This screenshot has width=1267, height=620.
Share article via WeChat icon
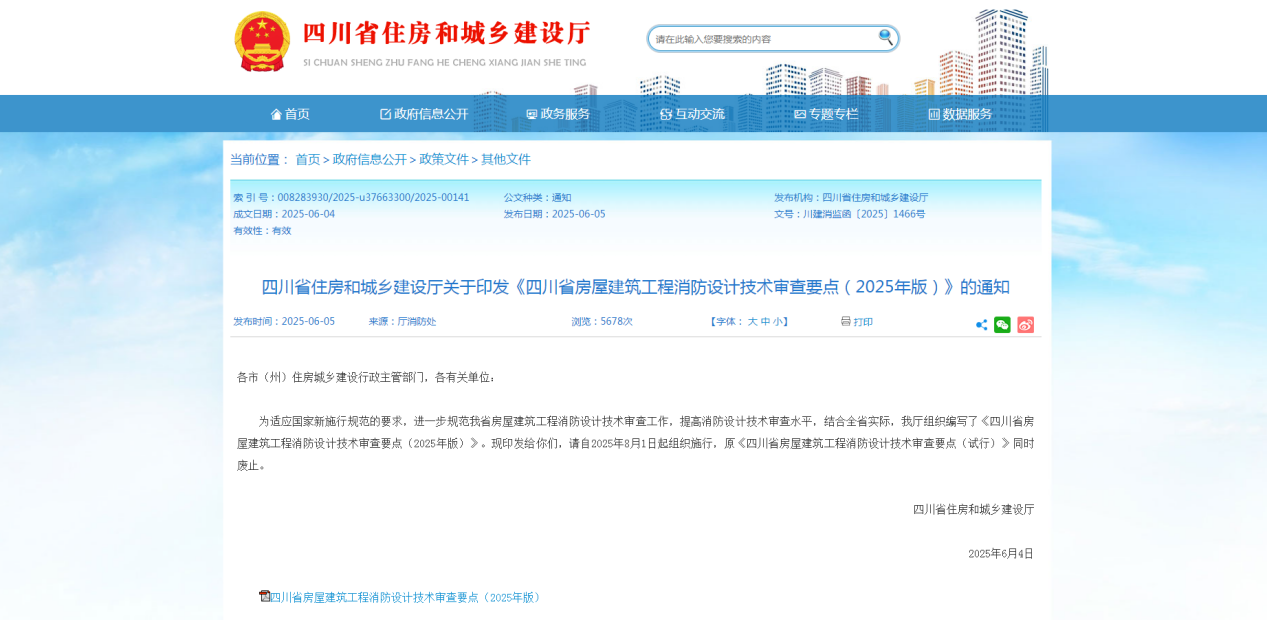(x=1002, y=325)
